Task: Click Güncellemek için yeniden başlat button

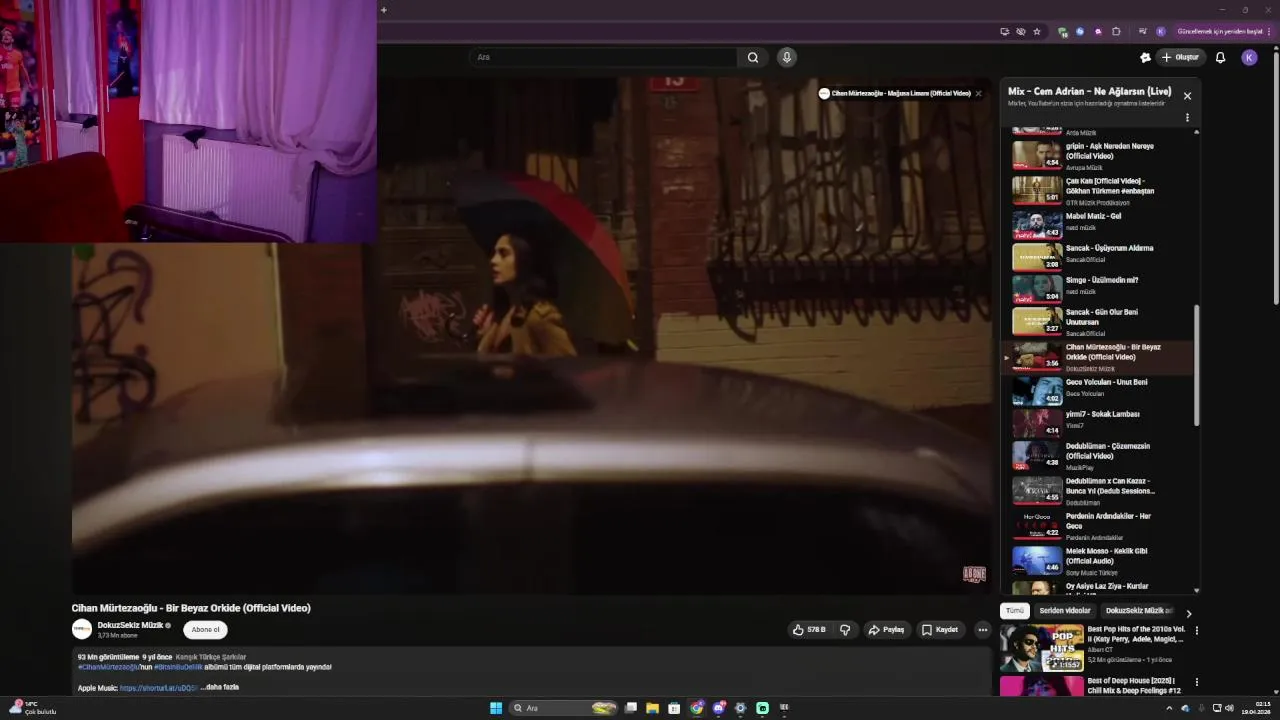Action: tap(1221, 31)
